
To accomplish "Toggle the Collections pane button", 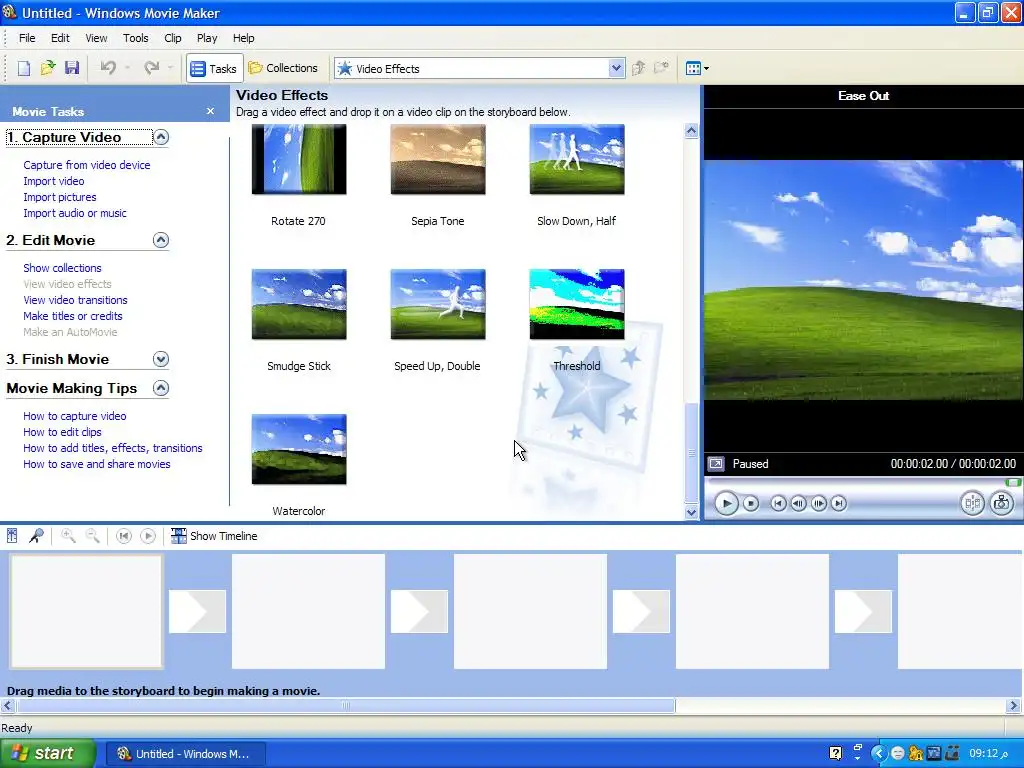I will coord(283,68).
